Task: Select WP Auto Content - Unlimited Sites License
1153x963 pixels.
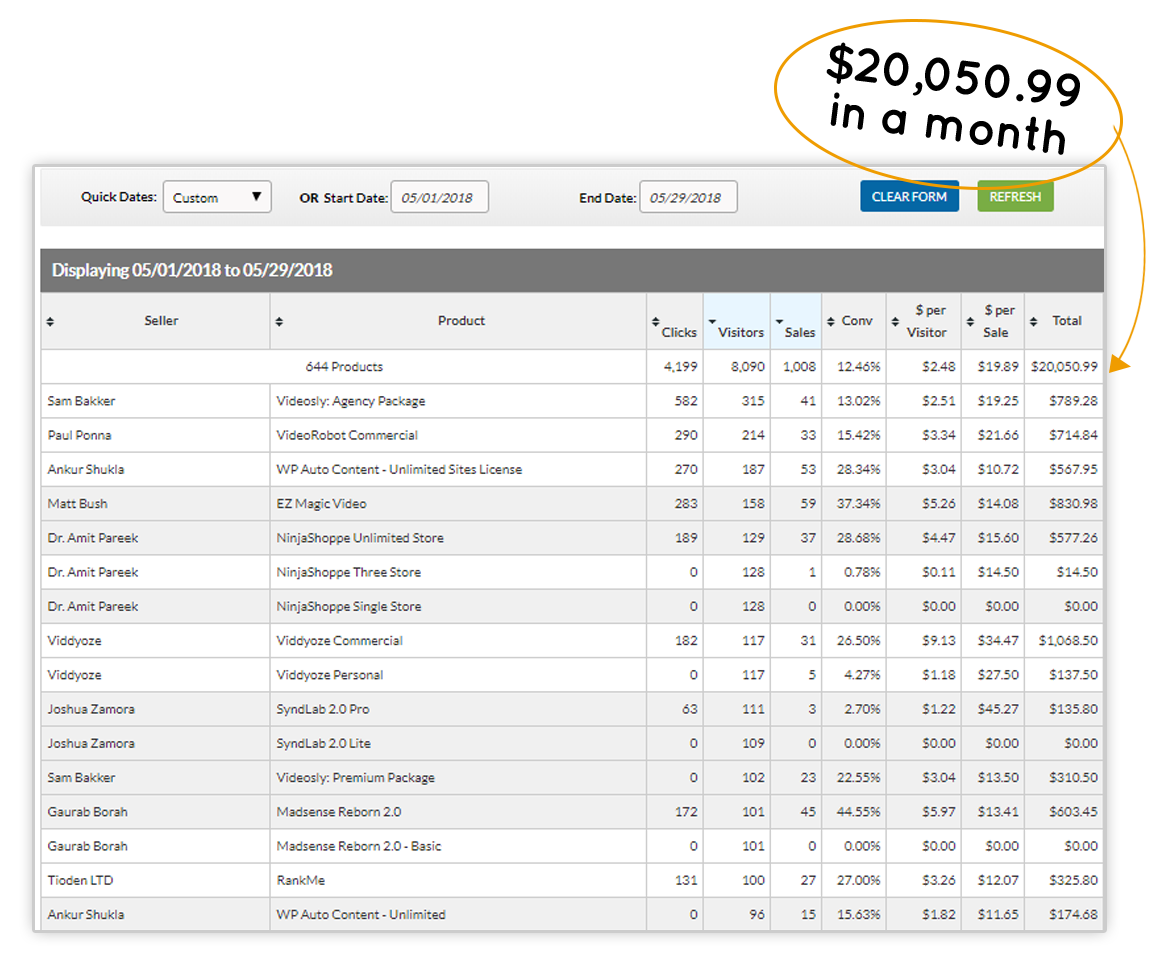Action: [458, 470]
